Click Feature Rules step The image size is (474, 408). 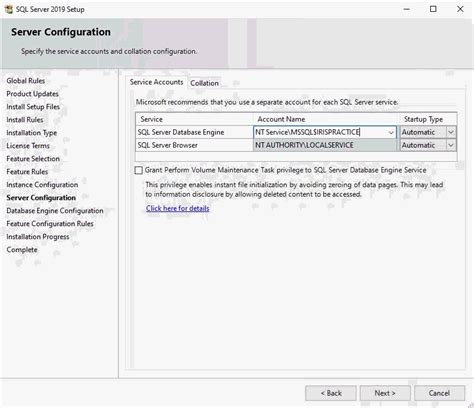coord(27,172)
